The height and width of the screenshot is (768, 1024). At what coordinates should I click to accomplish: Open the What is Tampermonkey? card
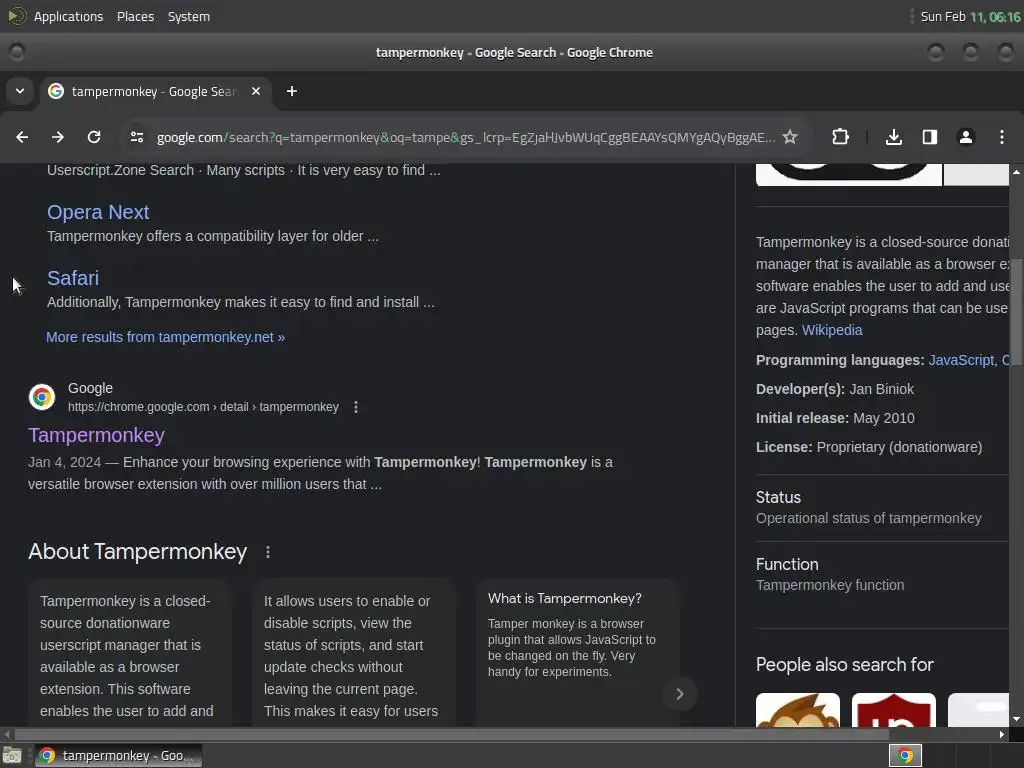point(577,653)
